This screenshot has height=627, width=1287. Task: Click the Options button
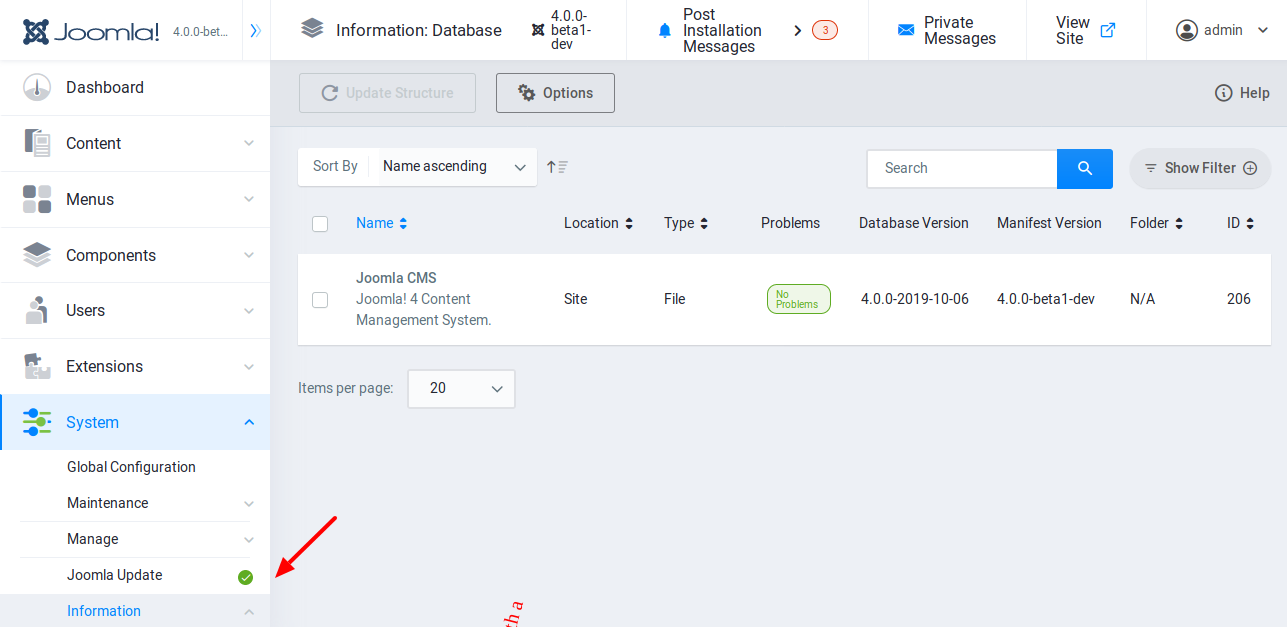click(x=555, y=92)
